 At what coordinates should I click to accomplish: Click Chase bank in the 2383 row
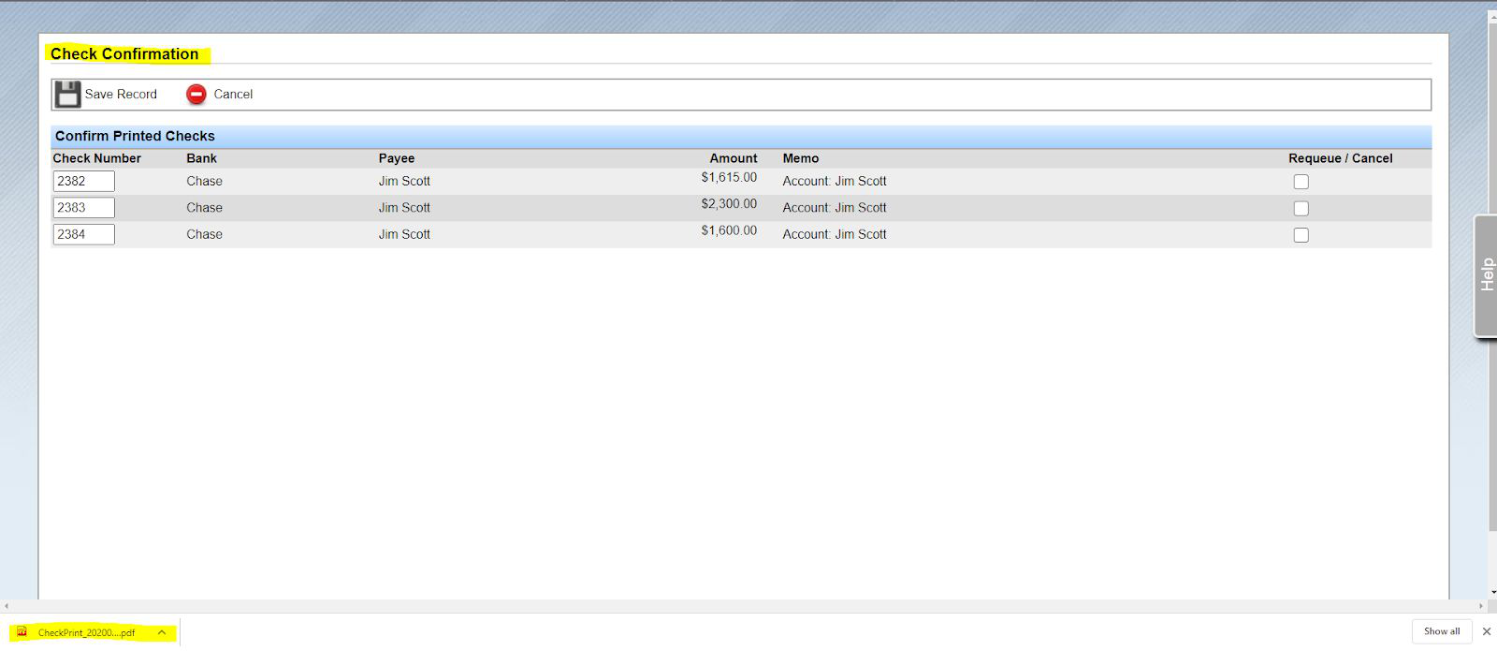[204, 208]
